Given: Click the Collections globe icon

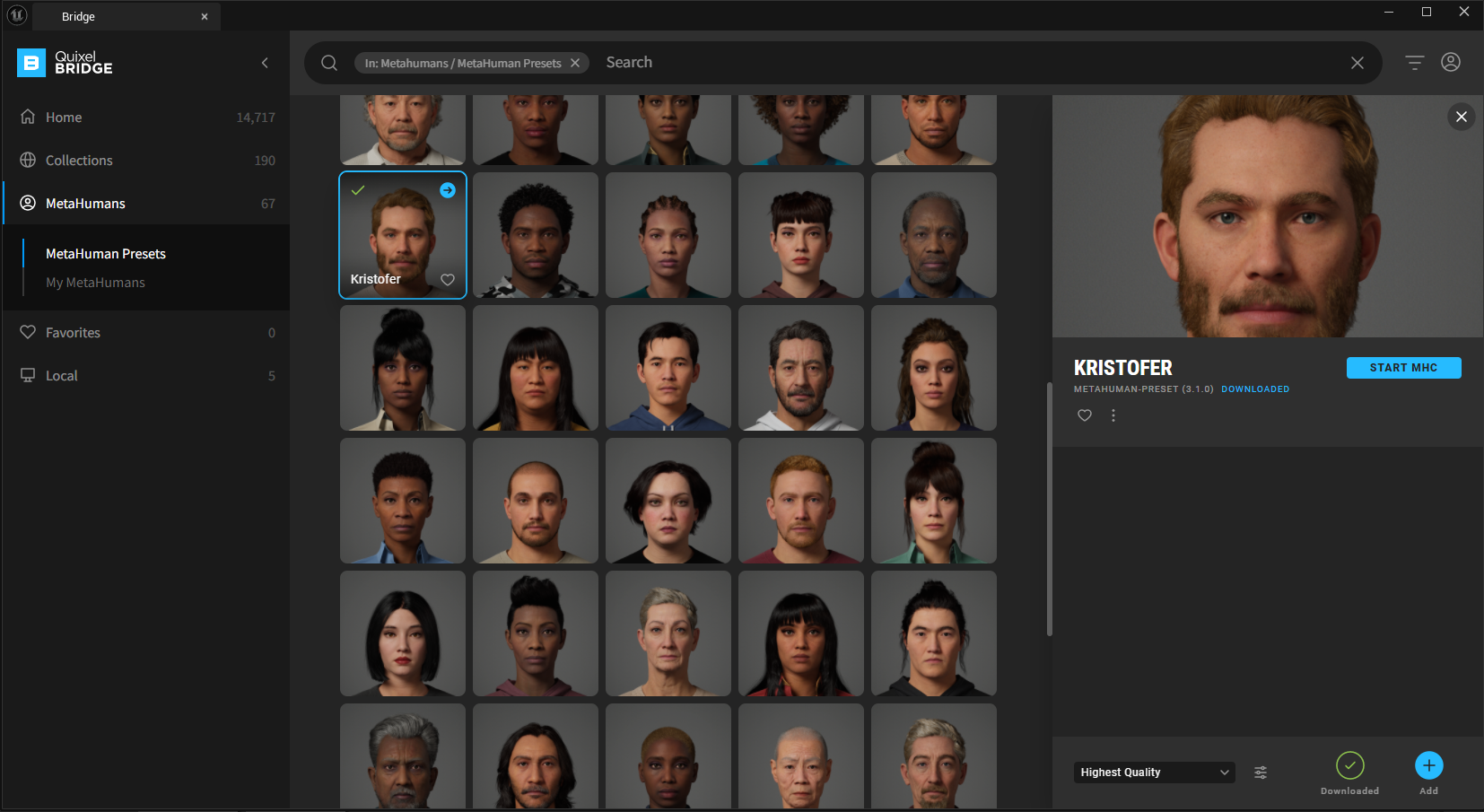Looking at the screenshot, I should (x=28, y=160).
